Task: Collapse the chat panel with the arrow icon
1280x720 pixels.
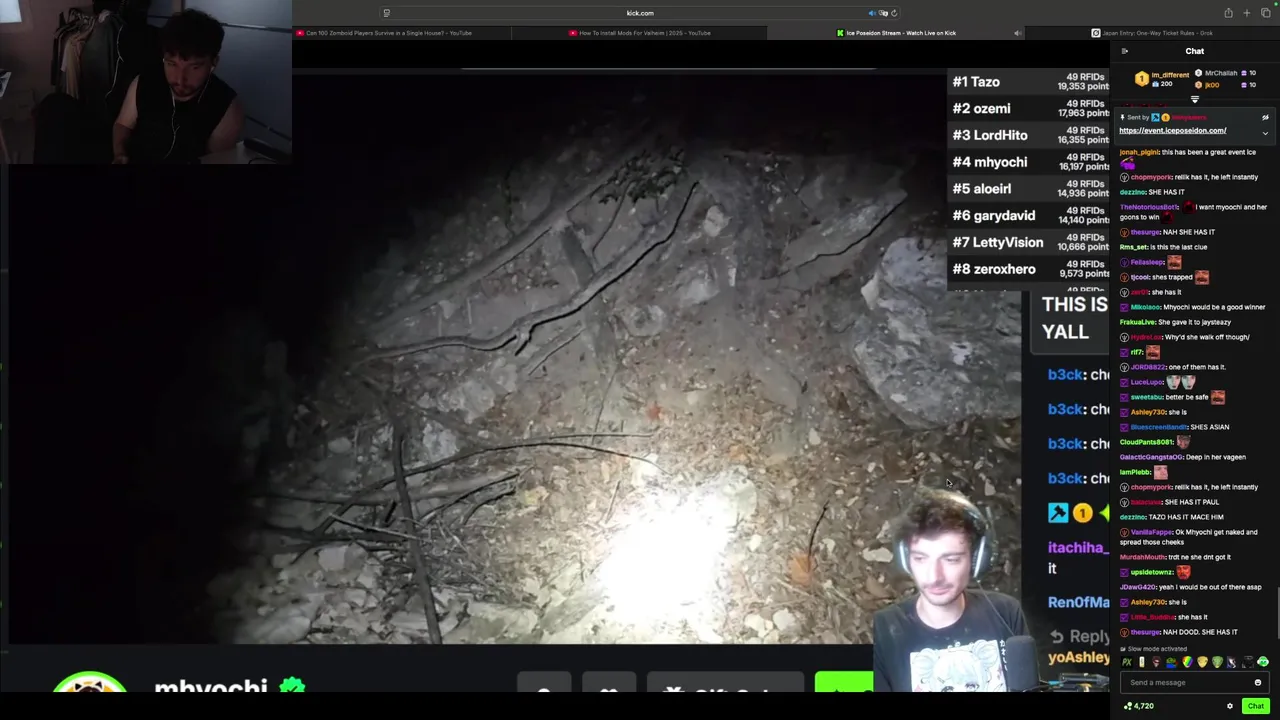Action: pos(1125,51)
